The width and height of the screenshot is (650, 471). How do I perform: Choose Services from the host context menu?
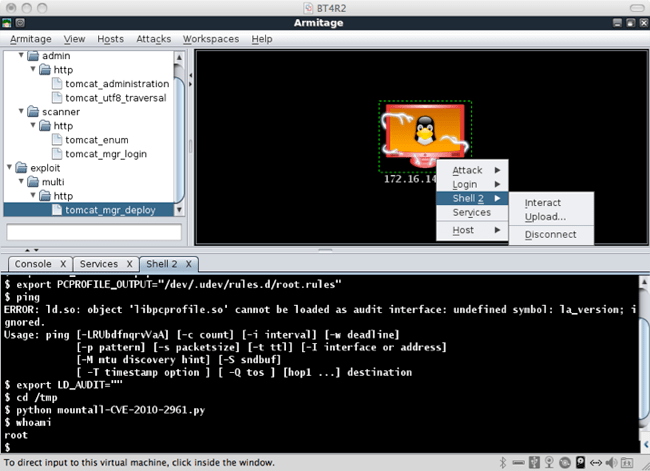(x=472, y=212)
